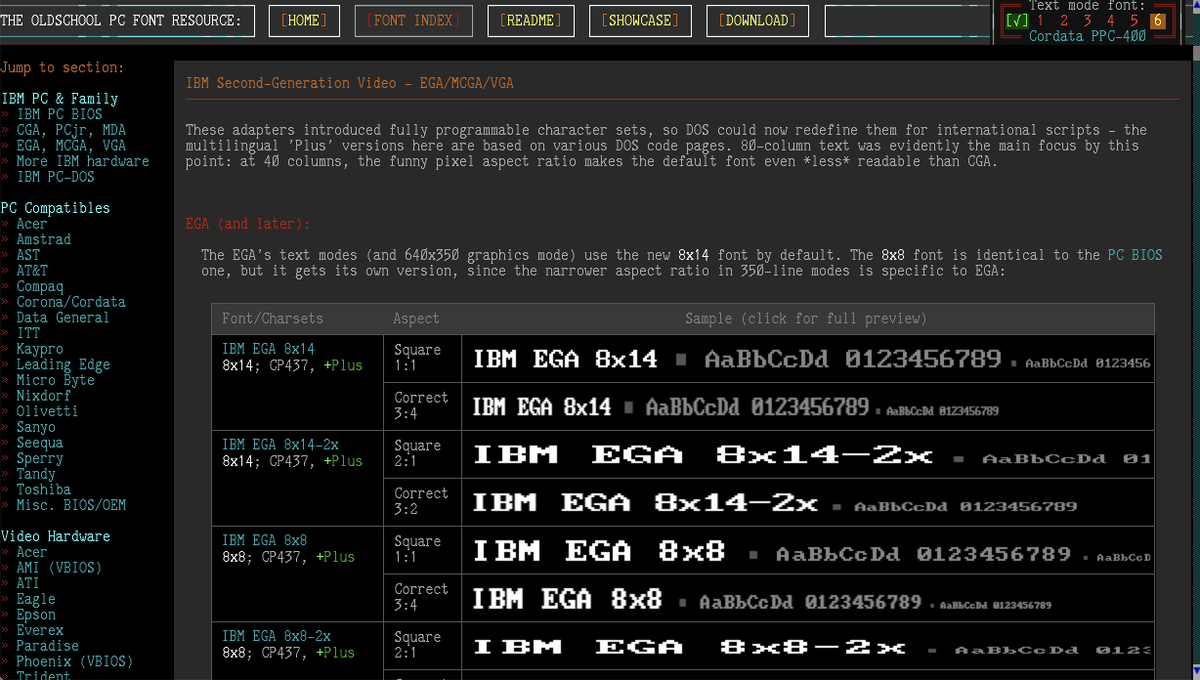Preview IBM EGA 8x14-2x Correct 3:2 sample
Viewport: 1200px width, 680px height.
point(808,502)
